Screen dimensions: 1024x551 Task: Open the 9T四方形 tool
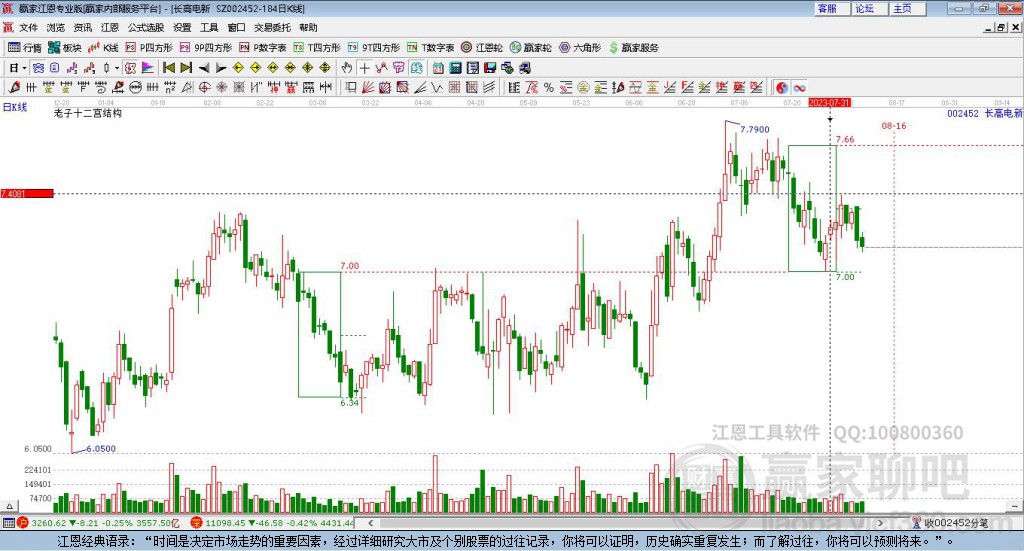click(x=374, y=48)
